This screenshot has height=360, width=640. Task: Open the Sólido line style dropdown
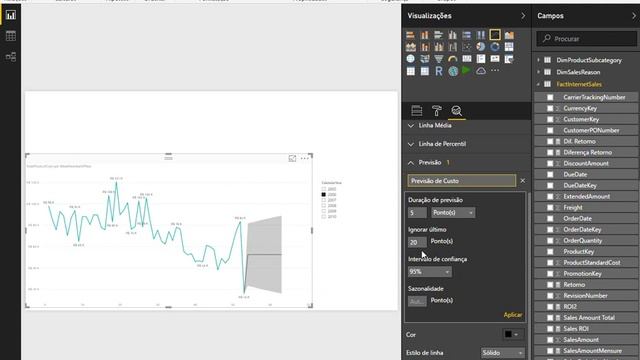point(502,353)
